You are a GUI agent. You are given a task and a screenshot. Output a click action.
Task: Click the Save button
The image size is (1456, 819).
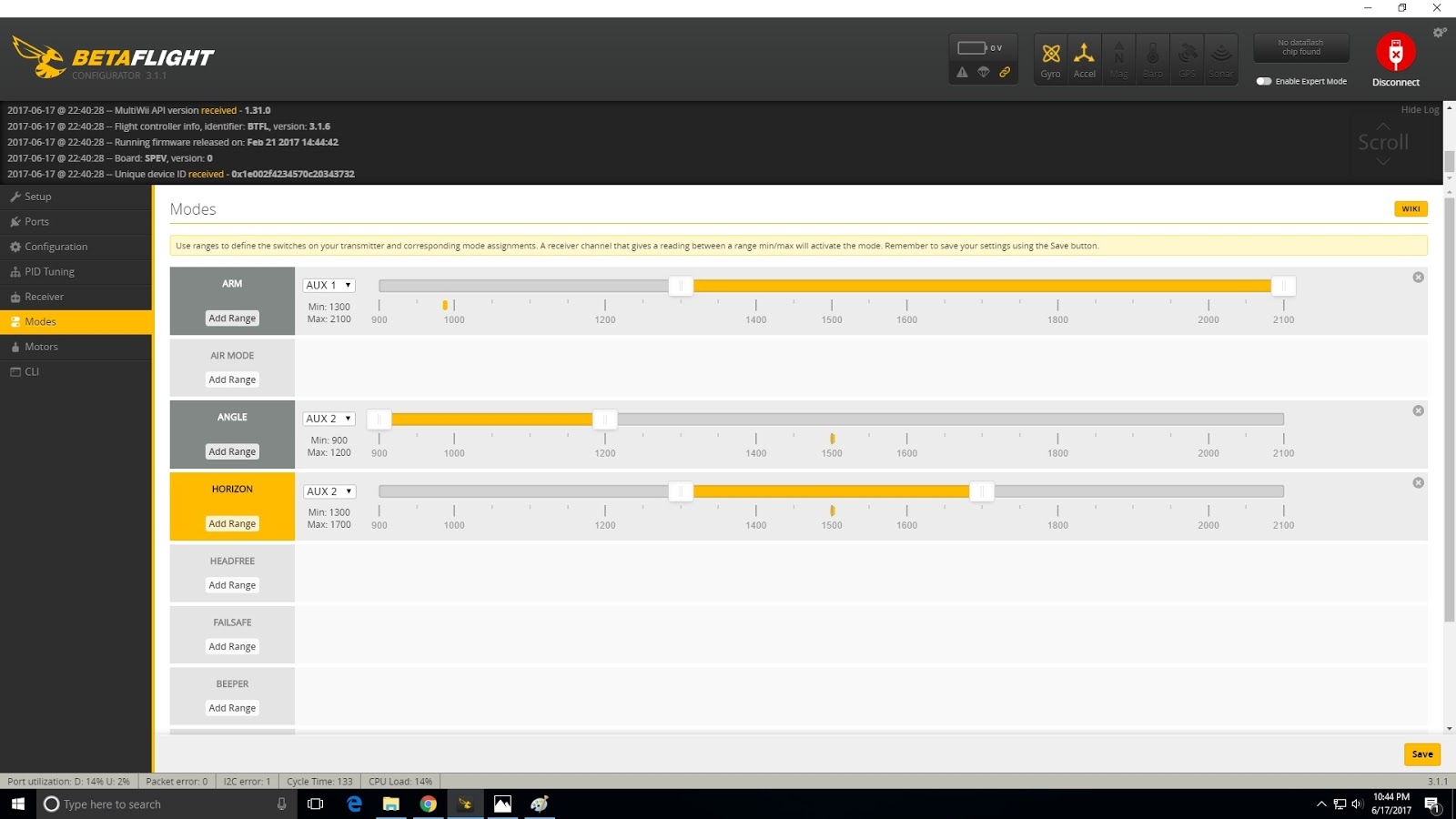click(x=1421, y=753)
